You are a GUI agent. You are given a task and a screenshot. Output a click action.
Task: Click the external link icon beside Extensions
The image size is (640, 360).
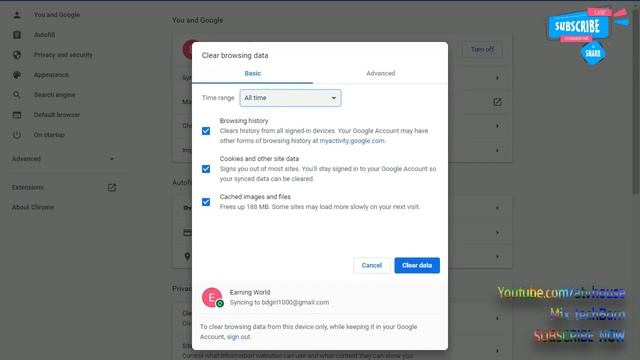(112, 187)
